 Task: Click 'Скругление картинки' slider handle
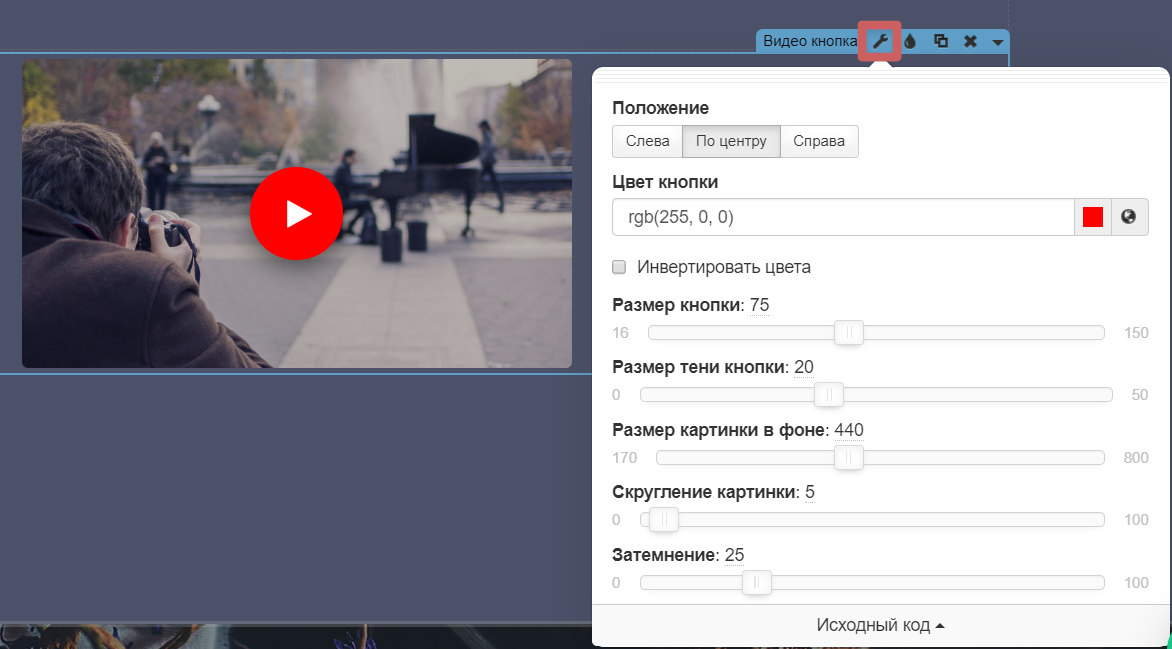pos(664,519)
